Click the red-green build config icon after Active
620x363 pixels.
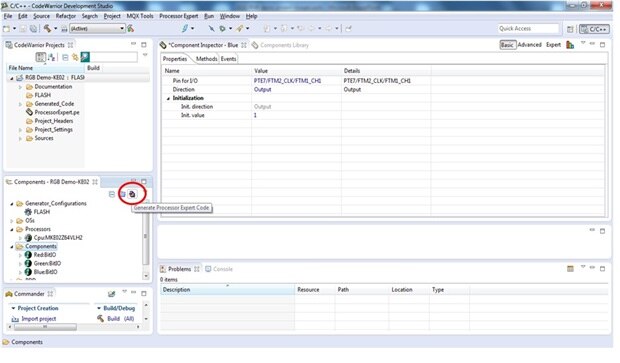130,28
